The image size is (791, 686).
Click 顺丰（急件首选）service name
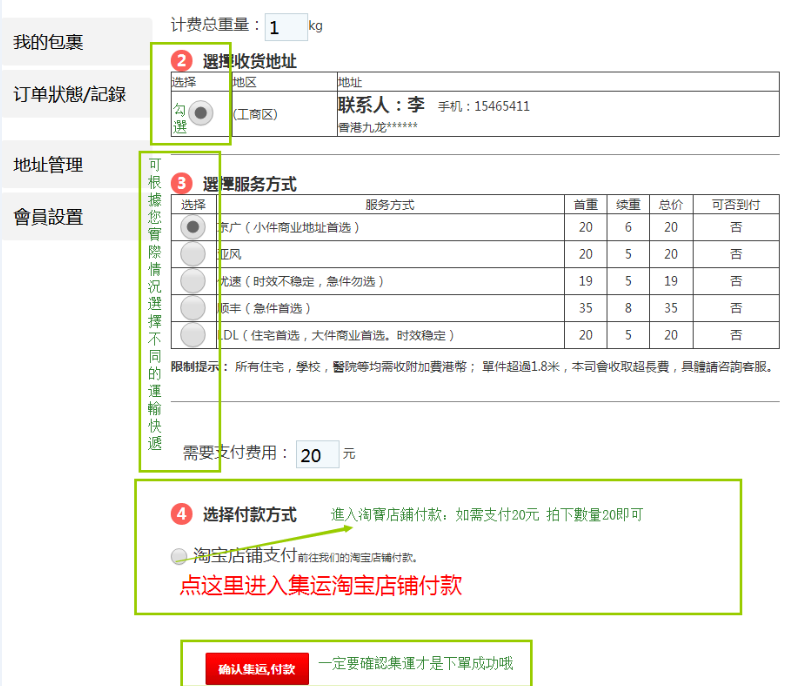(264, 308)
